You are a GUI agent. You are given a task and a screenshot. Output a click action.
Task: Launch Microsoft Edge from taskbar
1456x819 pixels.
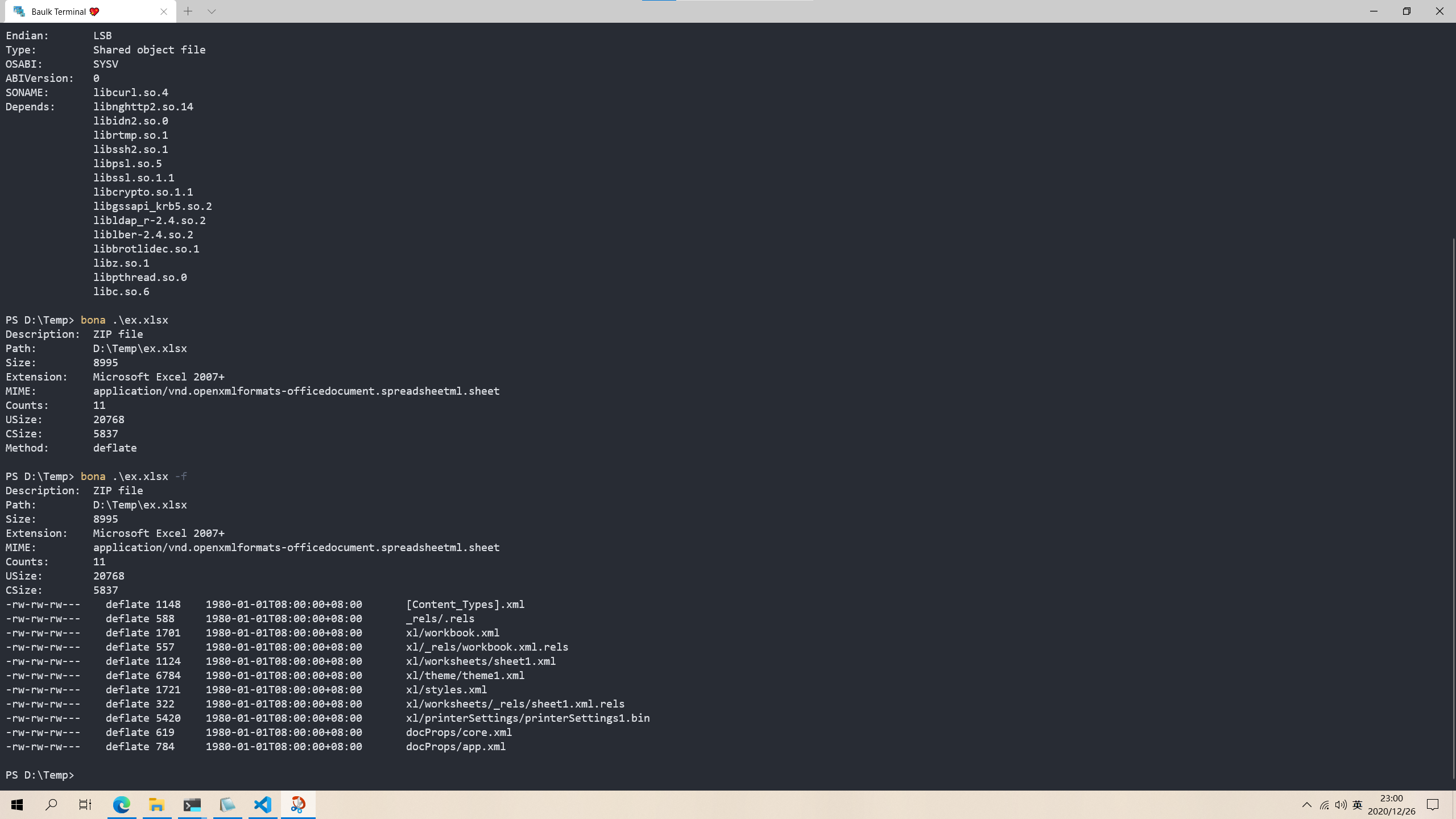122,805
